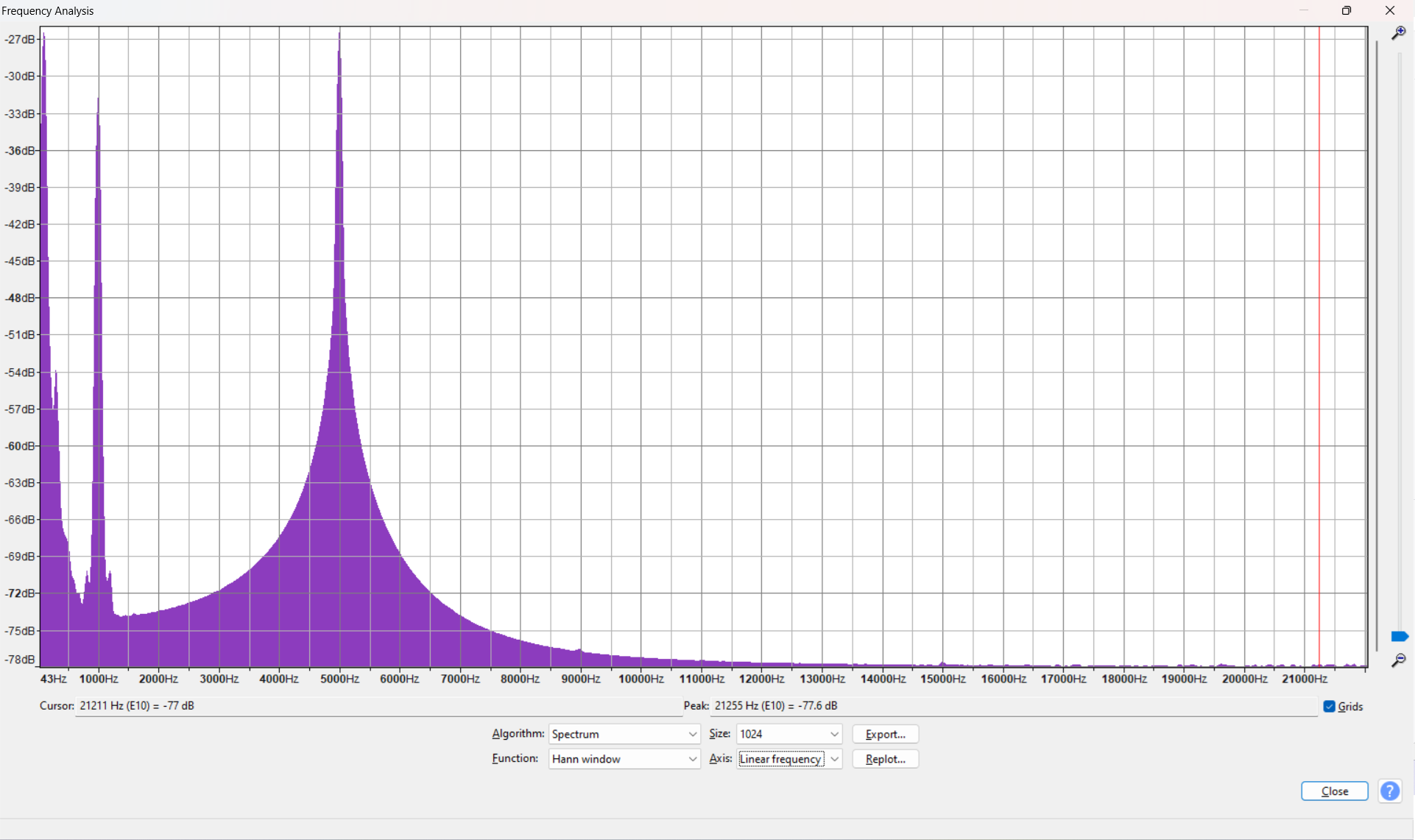Click the Replot button
This screenshot has width=1415, height=840.
tap(884, 759)
